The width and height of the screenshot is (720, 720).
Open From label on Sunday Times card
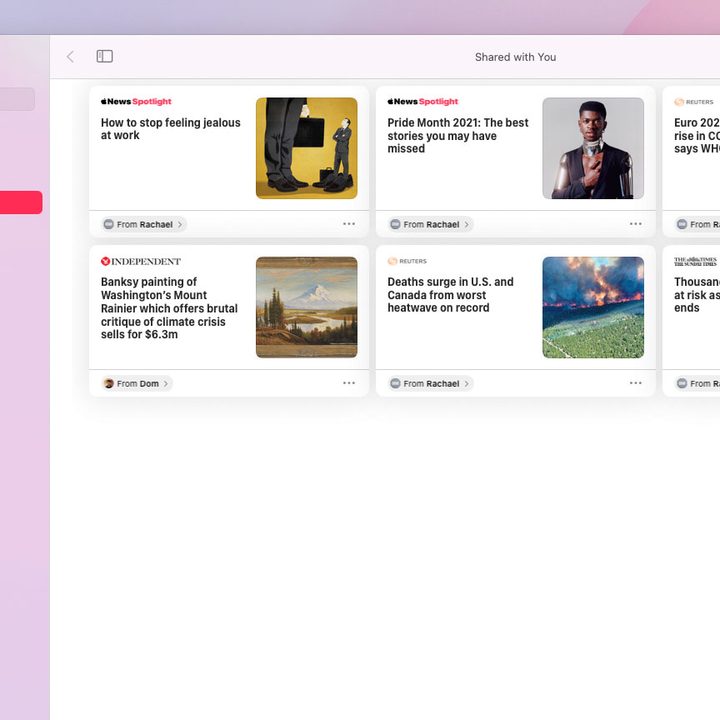point(698,383)
